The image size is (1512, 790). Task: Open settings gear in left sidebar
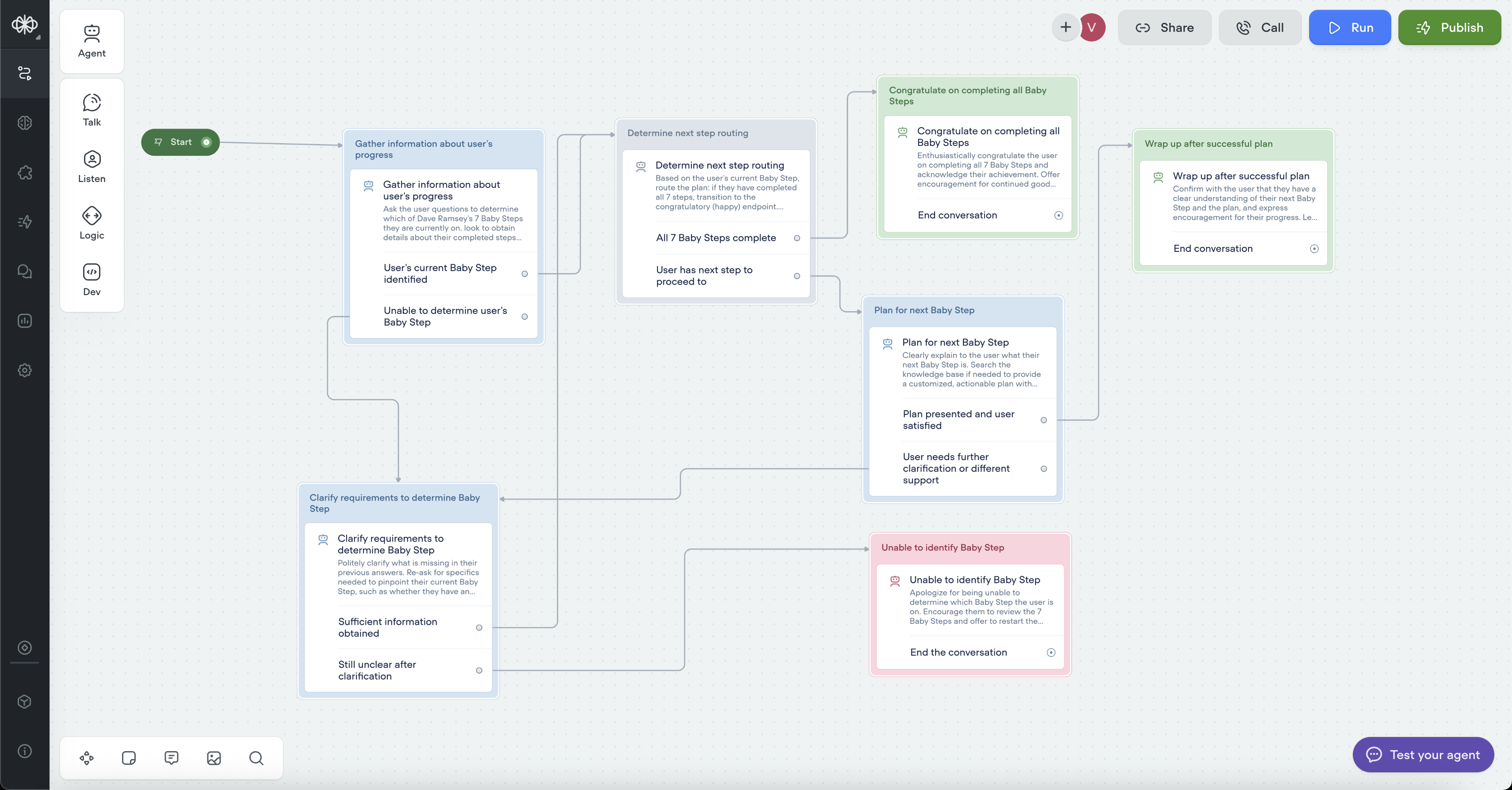click(25, 370)
